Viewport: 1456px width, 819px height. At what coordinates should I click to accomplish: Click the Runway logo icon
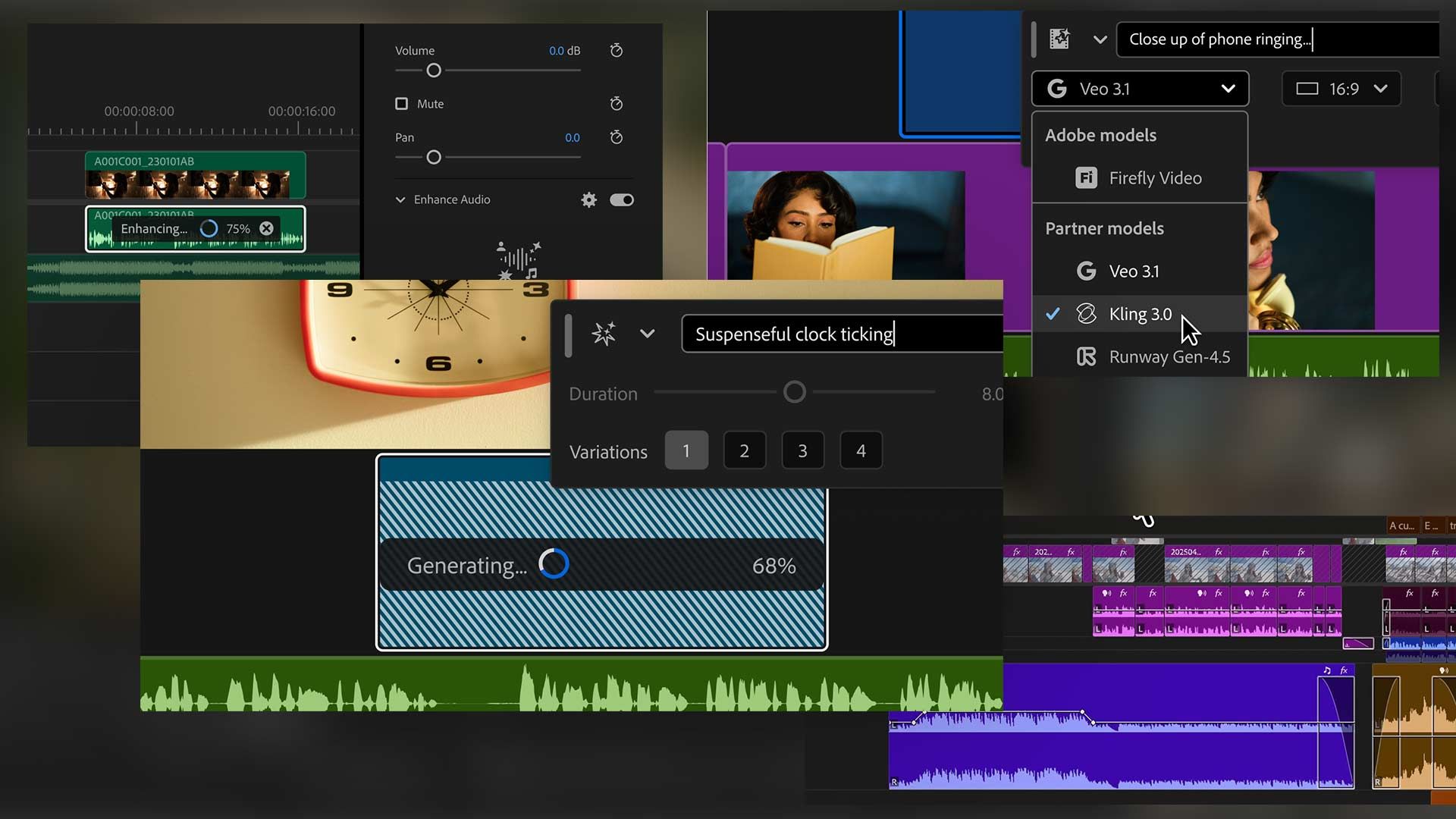coord(1086,356)
